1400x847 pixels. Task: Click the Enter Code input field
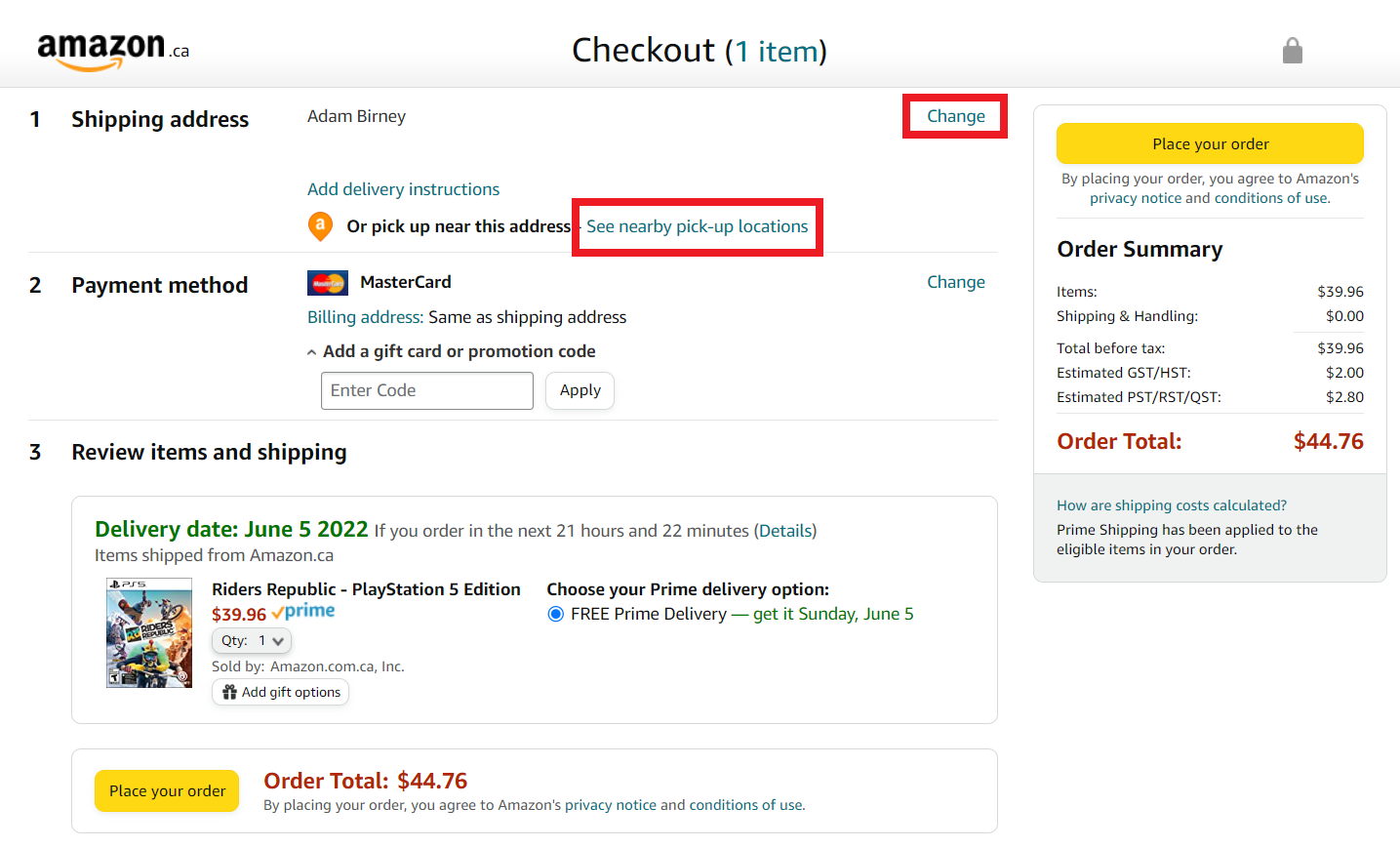(426, 390)
